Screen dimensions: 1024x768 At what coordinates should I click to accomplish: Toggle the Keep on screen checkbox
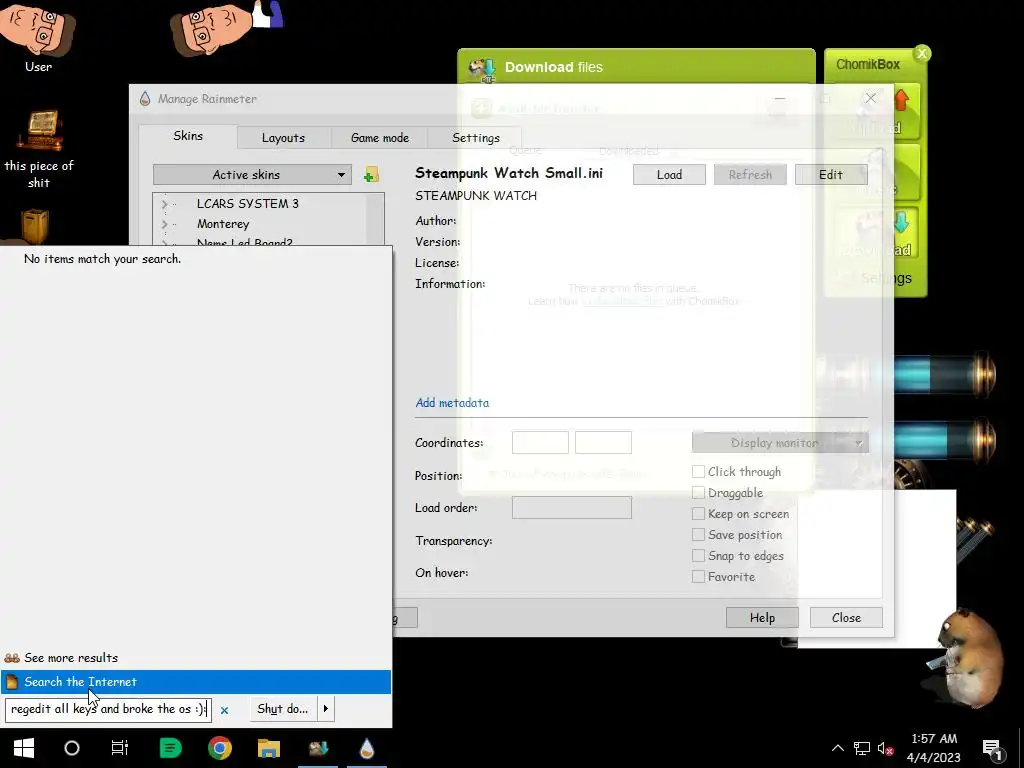click(x=698, y=513)
